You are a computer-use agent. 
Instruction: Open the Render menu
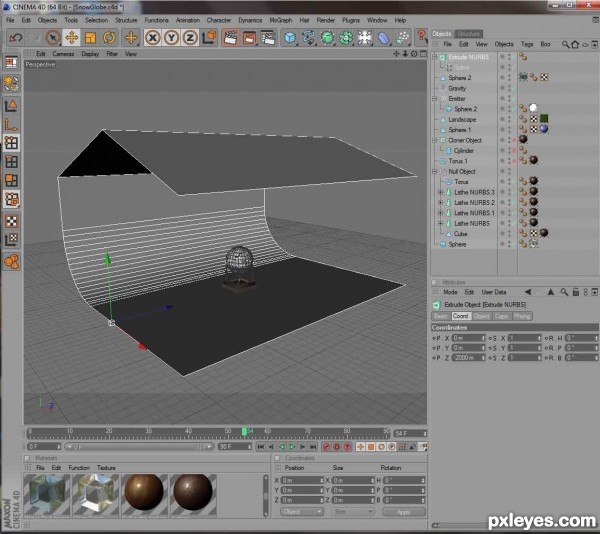(326, 20)
